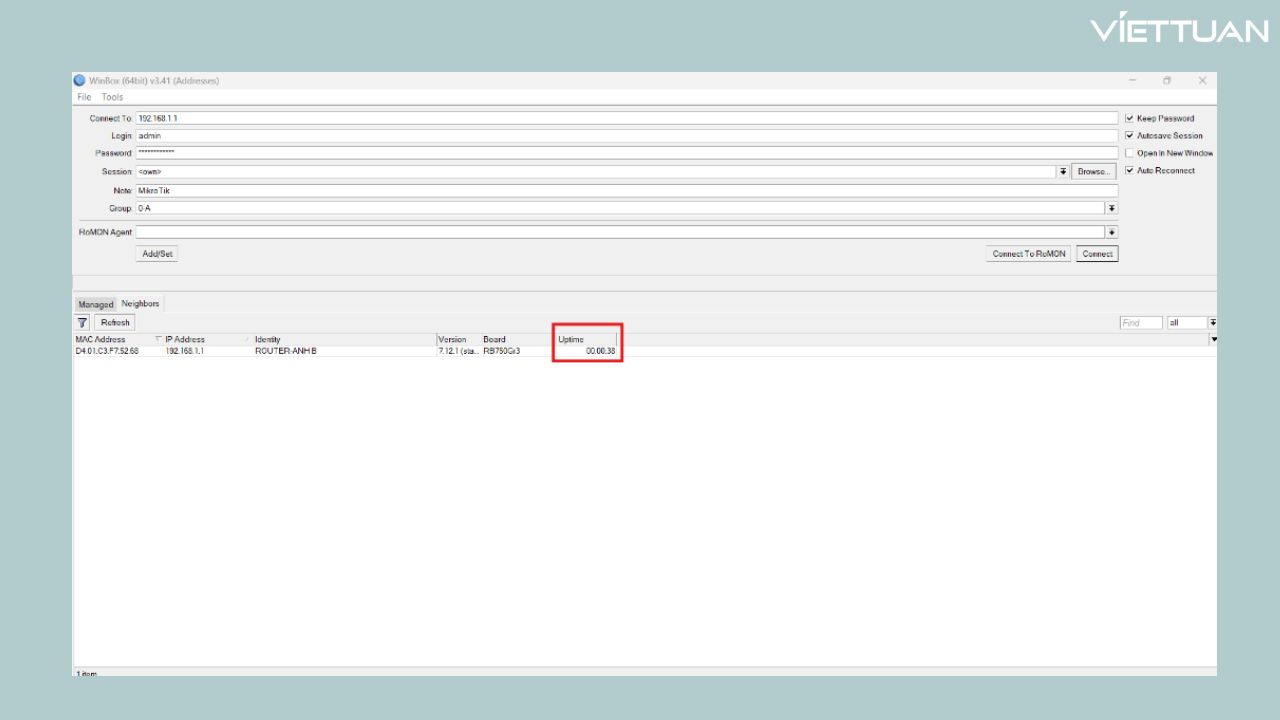The width and height of the screenshot is (1280, 720).
Task: Disable Auto Reconnect checkbox
Action: (x=1130, y=171)
